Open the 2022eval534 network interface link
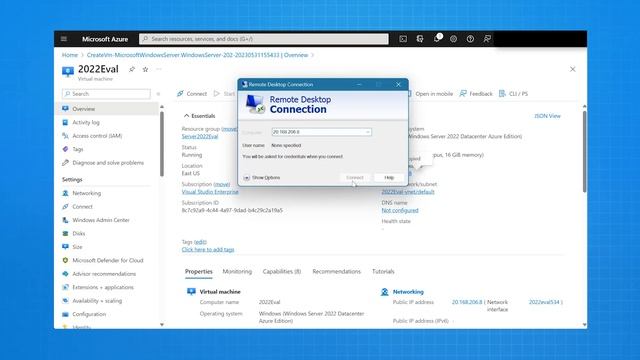The height and width of the screenshot is (360, 640). pos(544,302)
